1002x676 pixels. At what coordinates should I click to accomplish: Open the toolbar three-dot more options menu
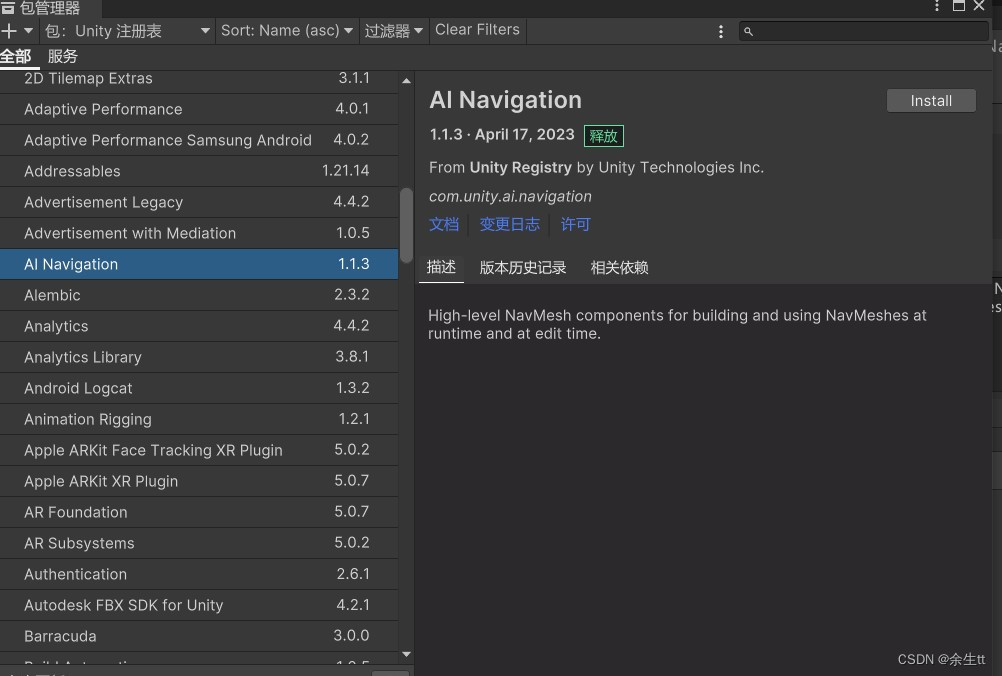(721, 31)
